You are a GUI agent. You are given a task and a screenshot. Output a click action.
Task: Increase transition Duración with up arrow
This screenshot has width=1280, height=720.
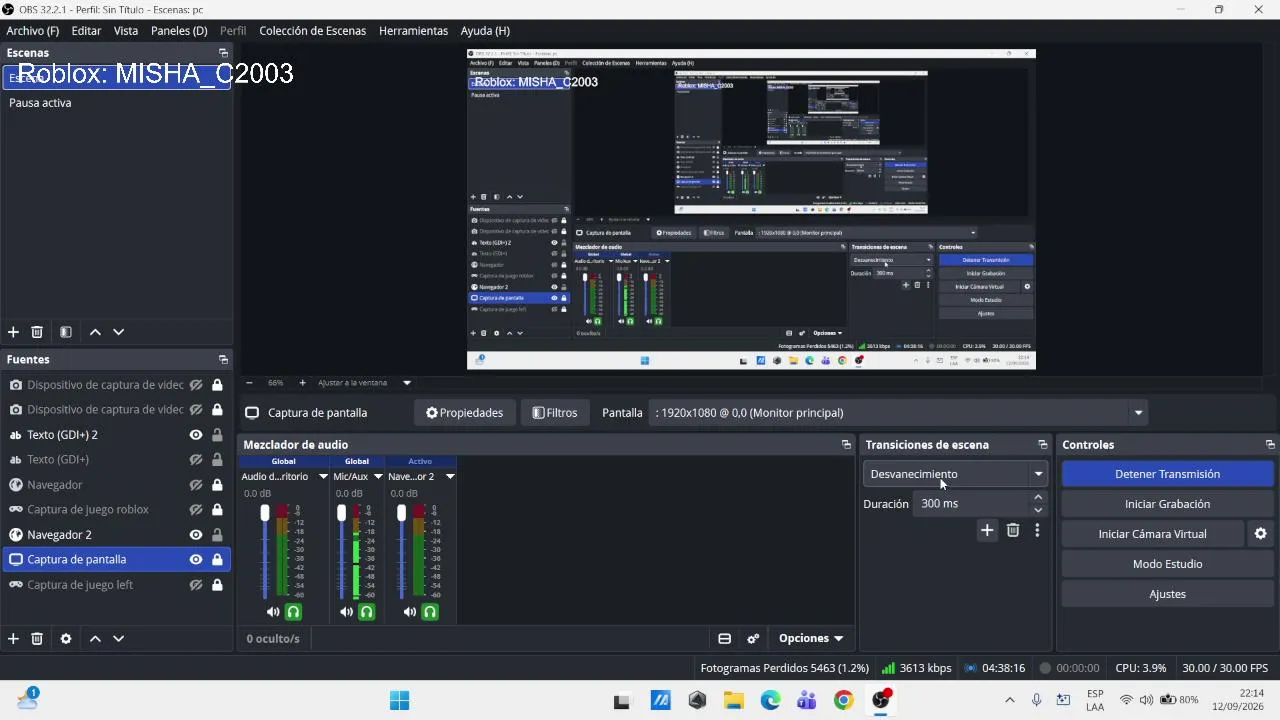(x=1038, y=497)
